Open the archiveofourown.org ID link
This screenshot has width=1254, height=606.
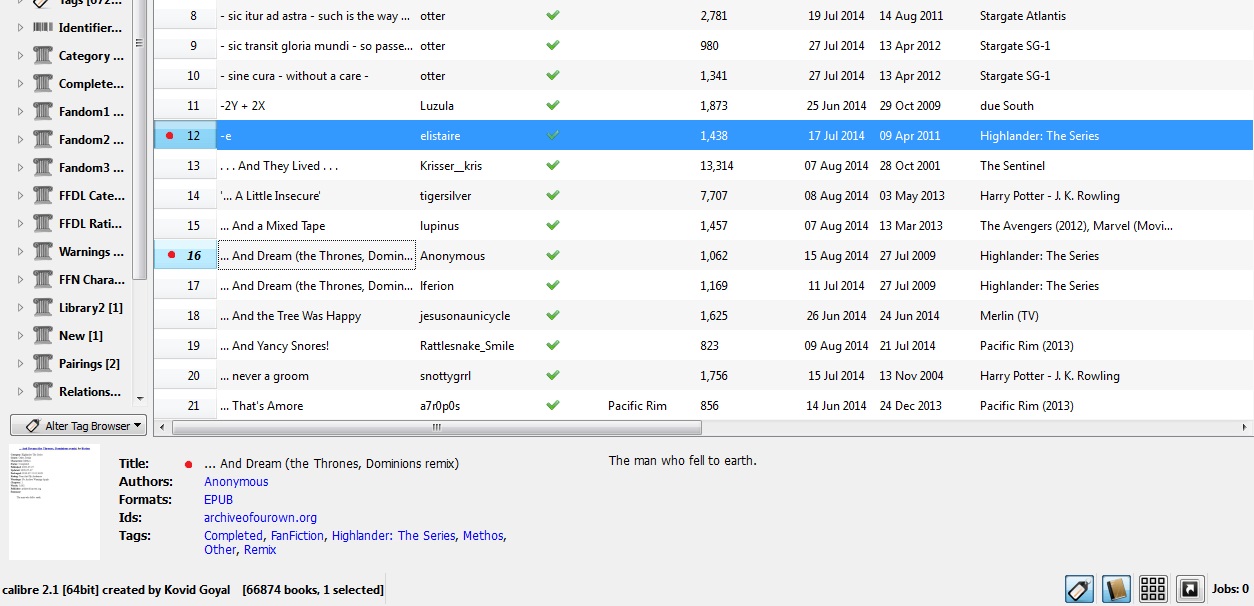point(260,518)
